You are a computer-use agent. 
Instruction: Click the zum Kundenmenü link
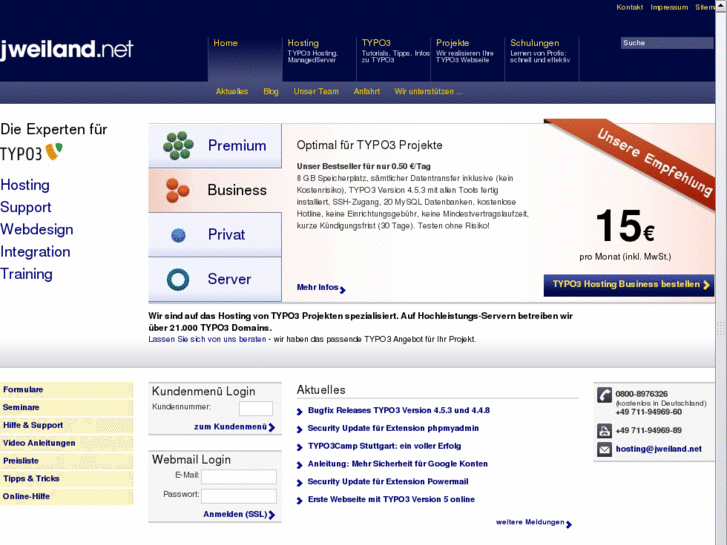pos(230,427)
